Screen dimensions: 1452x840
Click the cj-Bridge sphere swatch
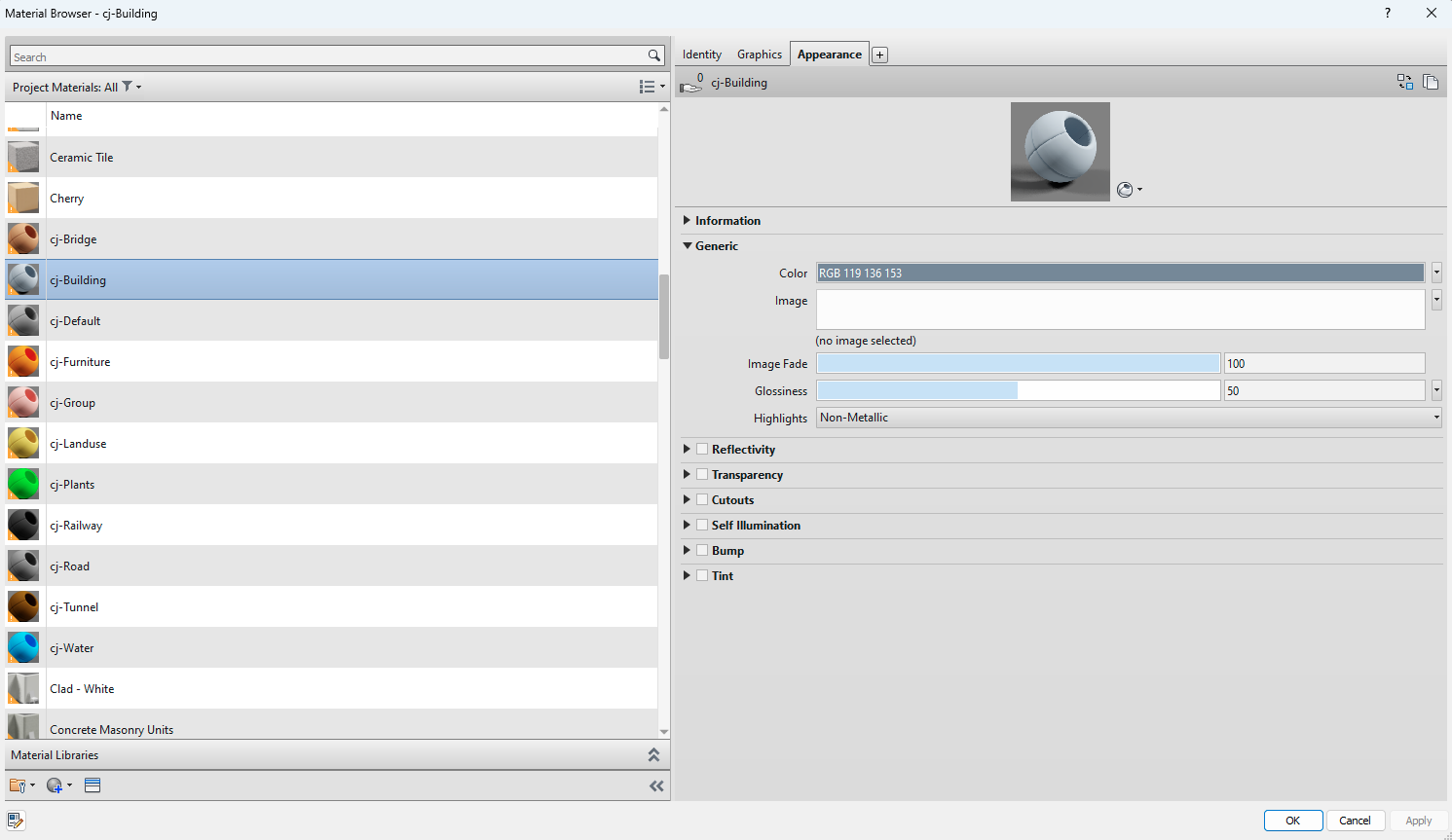point(23,238)
